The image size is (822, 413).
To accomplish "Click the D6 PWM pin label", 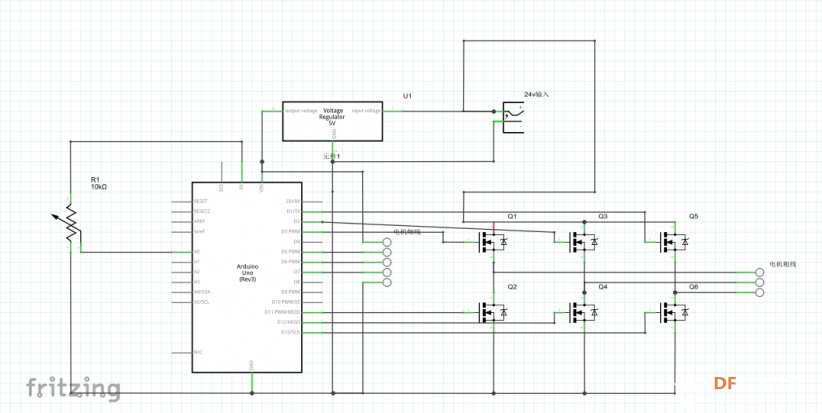I will click(x=291, y=262).
